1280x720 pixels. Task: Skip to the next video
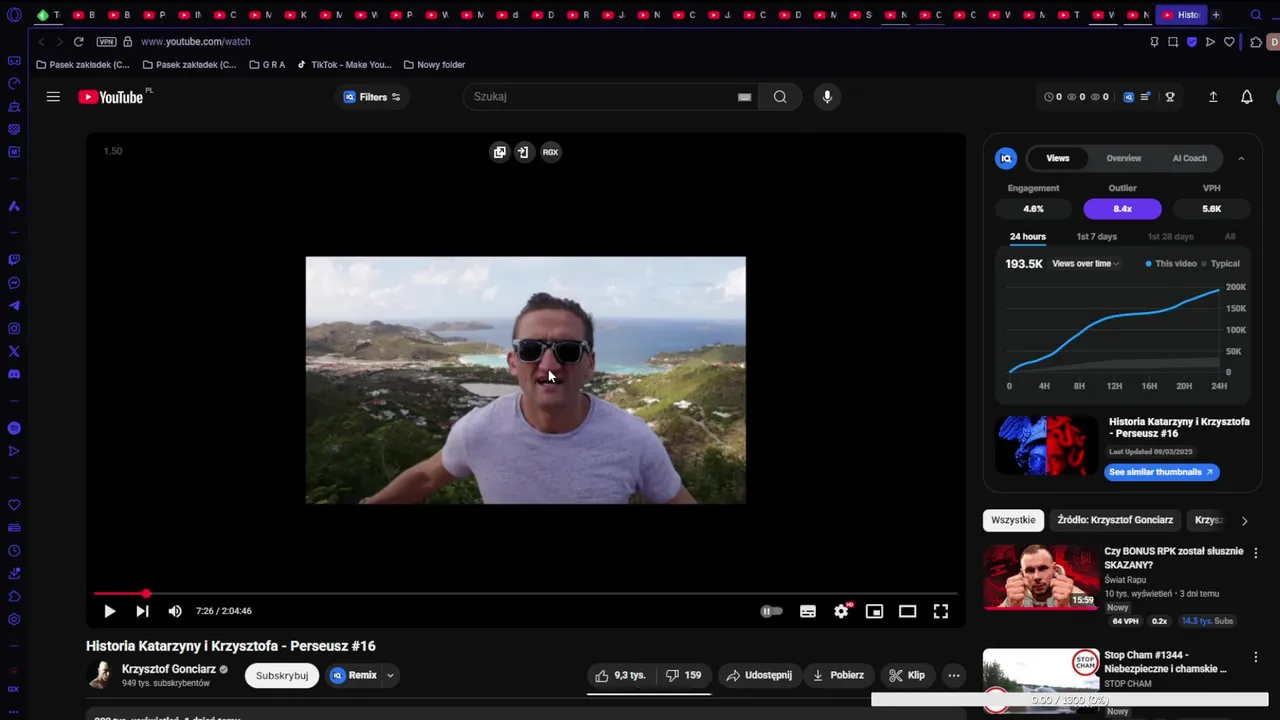pyautogui.click(x=142, y=611)
